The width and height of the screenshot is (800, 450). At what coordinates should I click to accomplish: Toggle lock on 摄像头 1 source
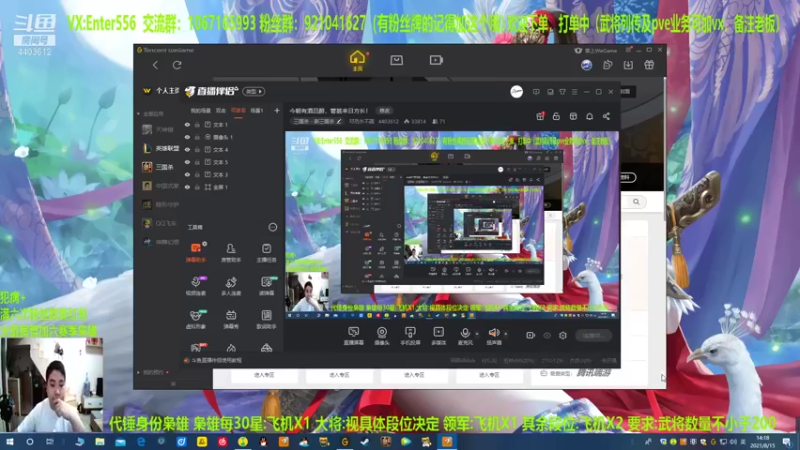197,137
